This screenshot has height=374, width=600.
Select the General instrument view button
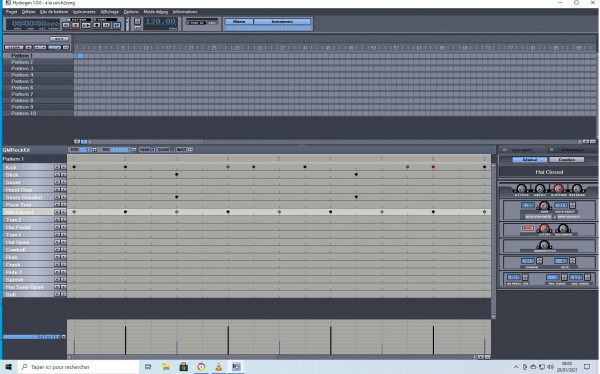pos(530,160)
